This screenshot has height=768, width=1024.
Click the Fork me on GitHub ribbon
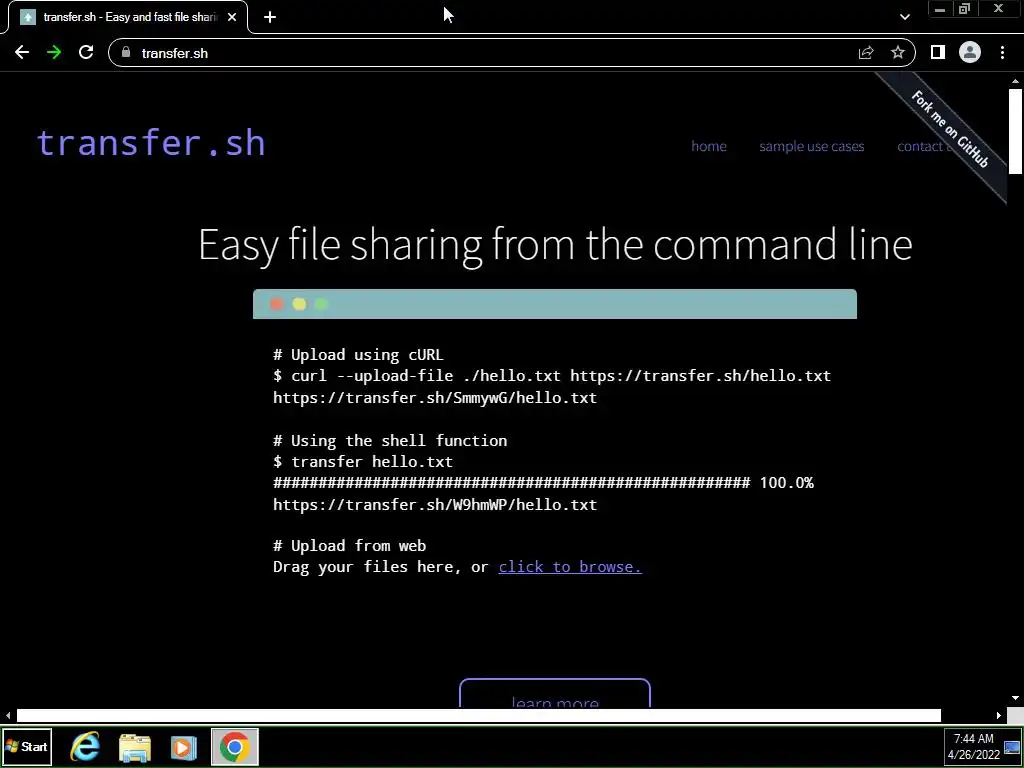pos(950,129)
